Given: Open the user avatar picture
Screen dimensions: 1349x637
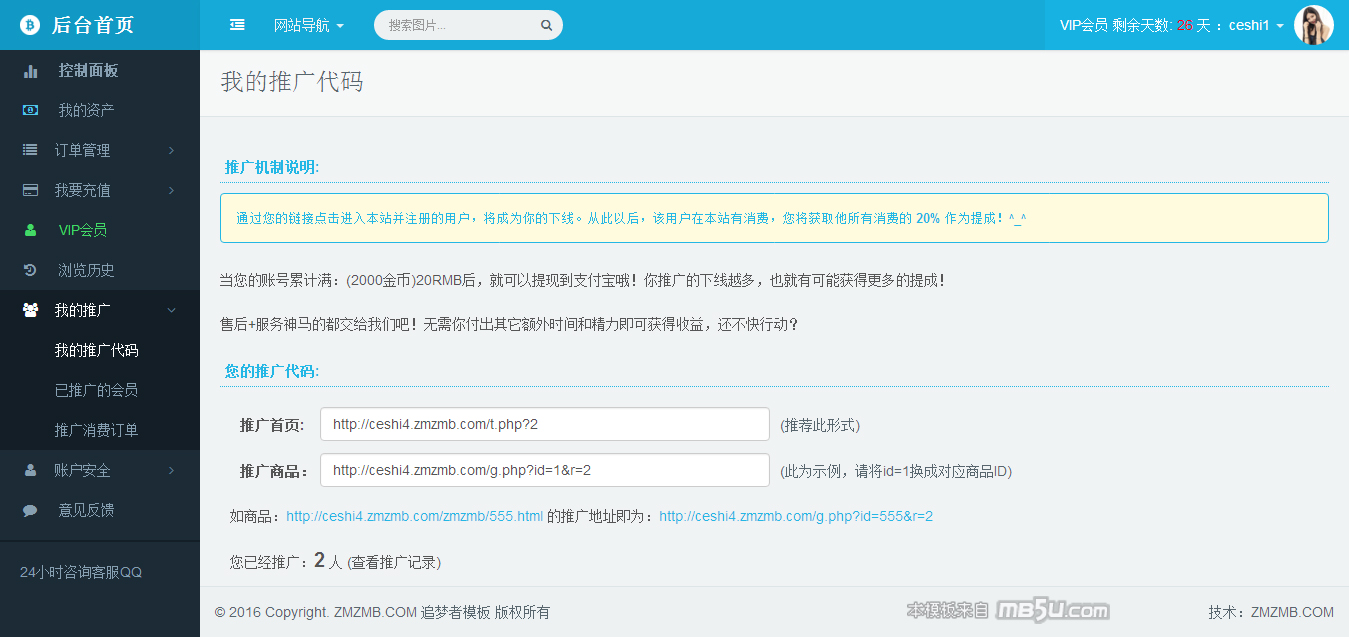Looking at the screenshot, I should point(1313,25).
